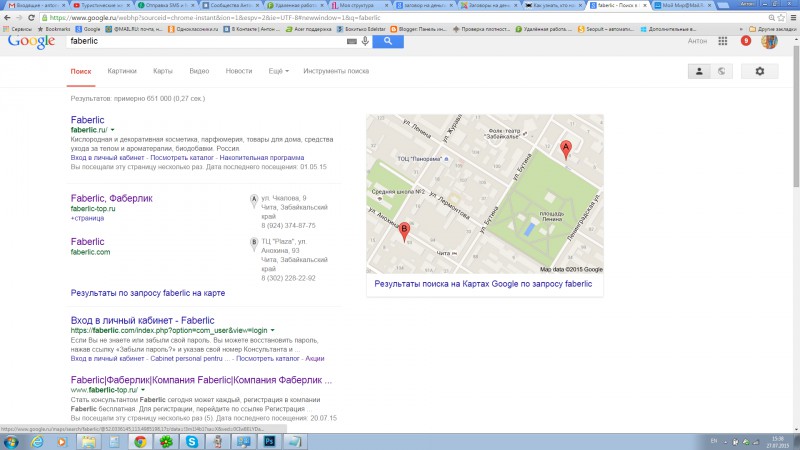The width and height of the screenshot is (800, 450).
Task: Switch to 'Моя структура' browser tab
Action: [360, 5]
